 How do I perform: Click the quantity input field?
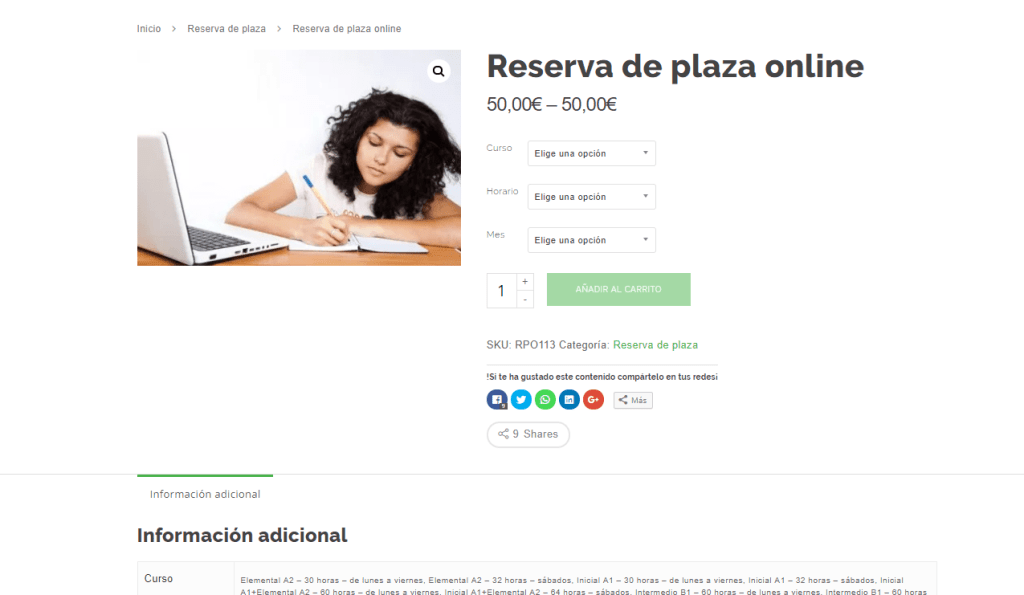[502, 291]
